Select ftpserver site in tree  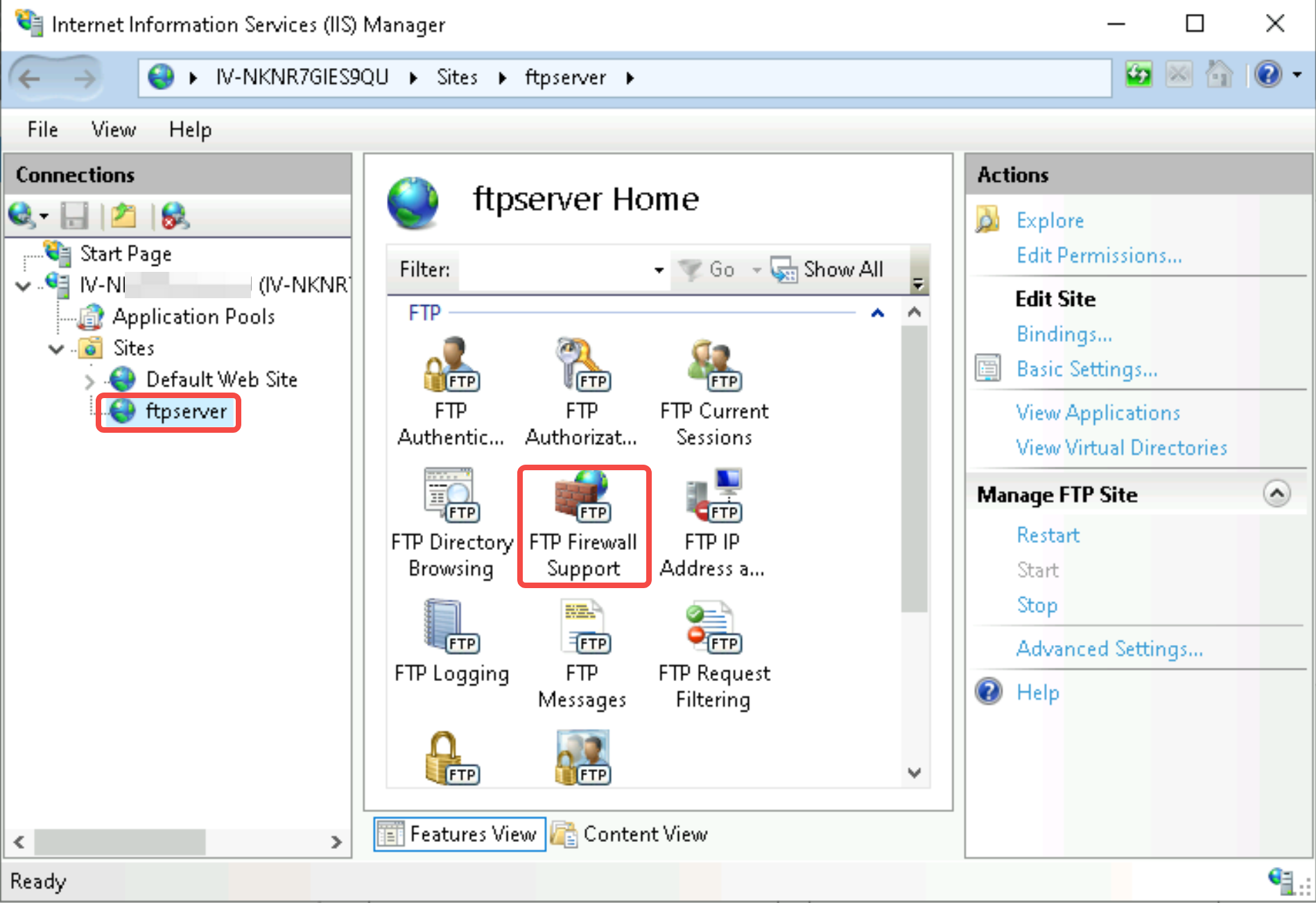coord(186,411)
